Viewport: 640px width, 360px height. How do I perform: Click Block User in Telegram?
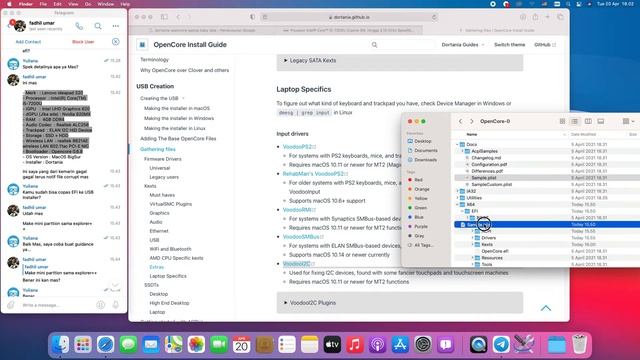click(83, 42)
